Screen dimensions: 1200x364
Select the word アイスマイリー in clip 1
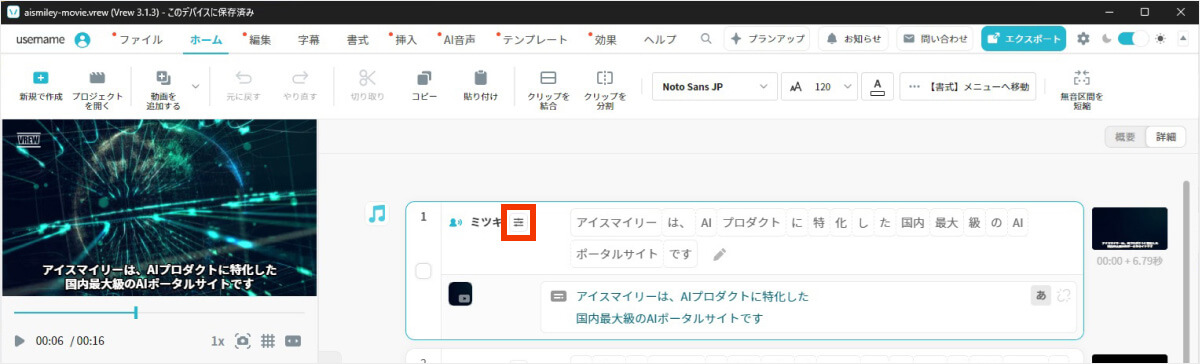tap(617, 223)
